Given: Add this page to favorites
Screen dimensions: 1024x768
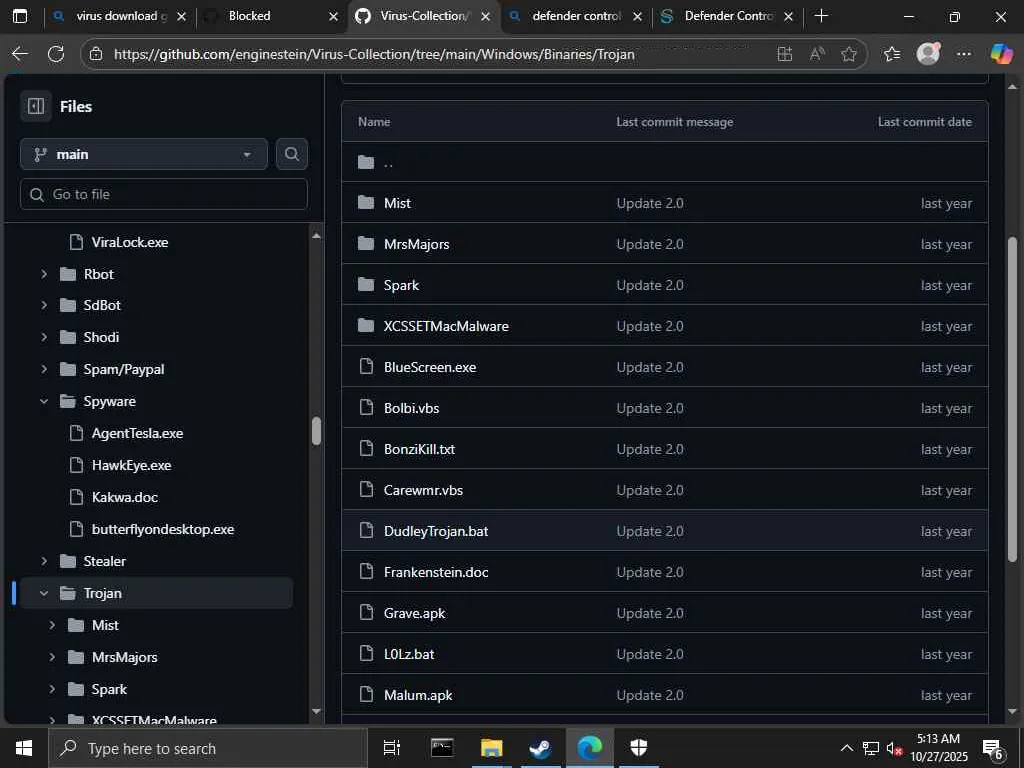Looking at the screenshot, I should click(x=849, y=54).
